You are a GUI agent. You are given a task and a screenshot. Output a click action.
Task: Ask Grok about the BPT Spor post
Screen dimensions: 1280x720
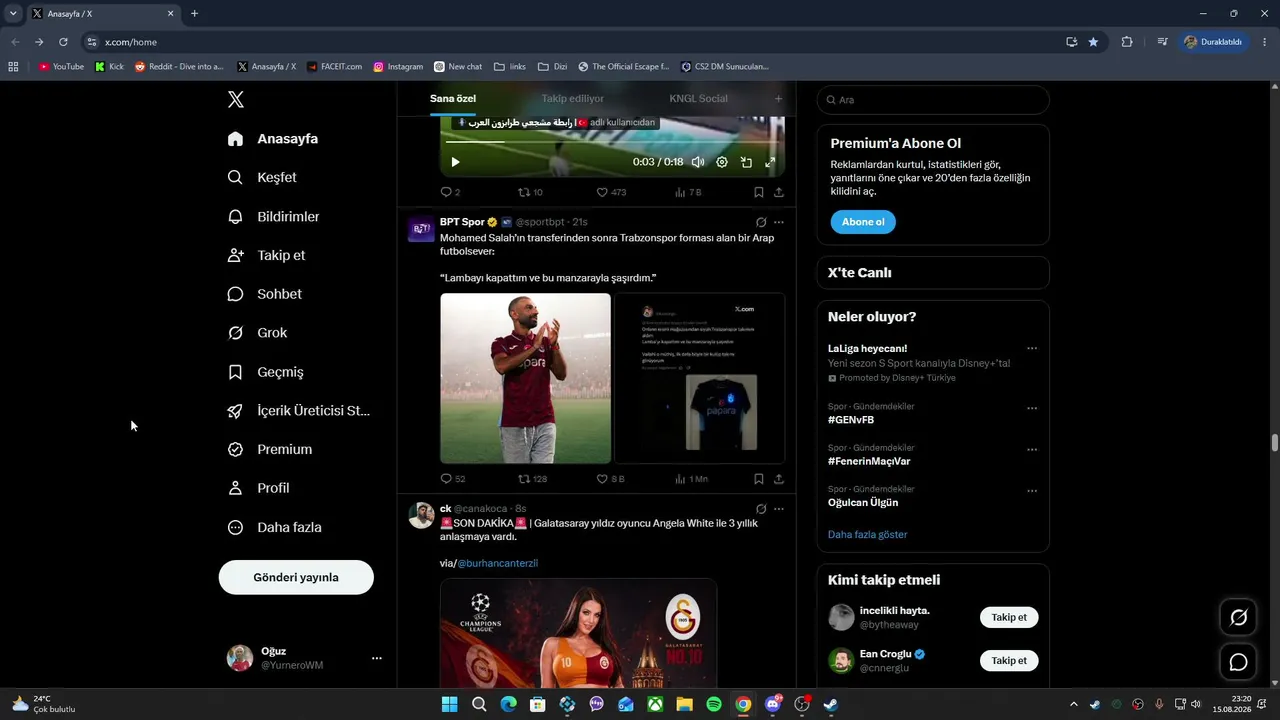tap(761, 222)
